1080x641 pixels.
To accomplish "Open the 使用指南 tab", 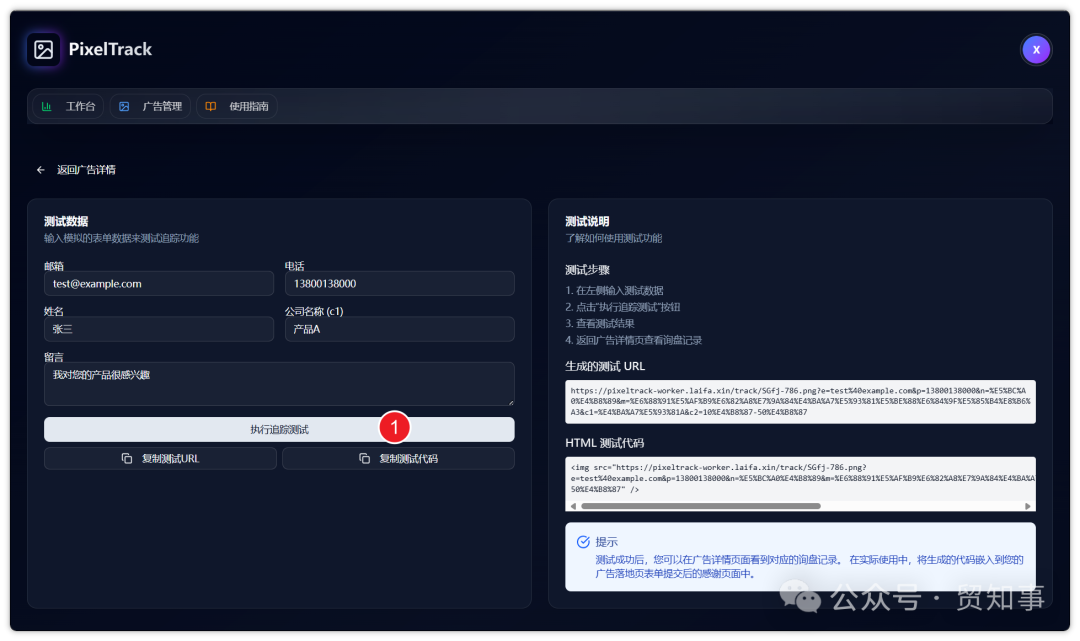I will (x=237, y=106).
